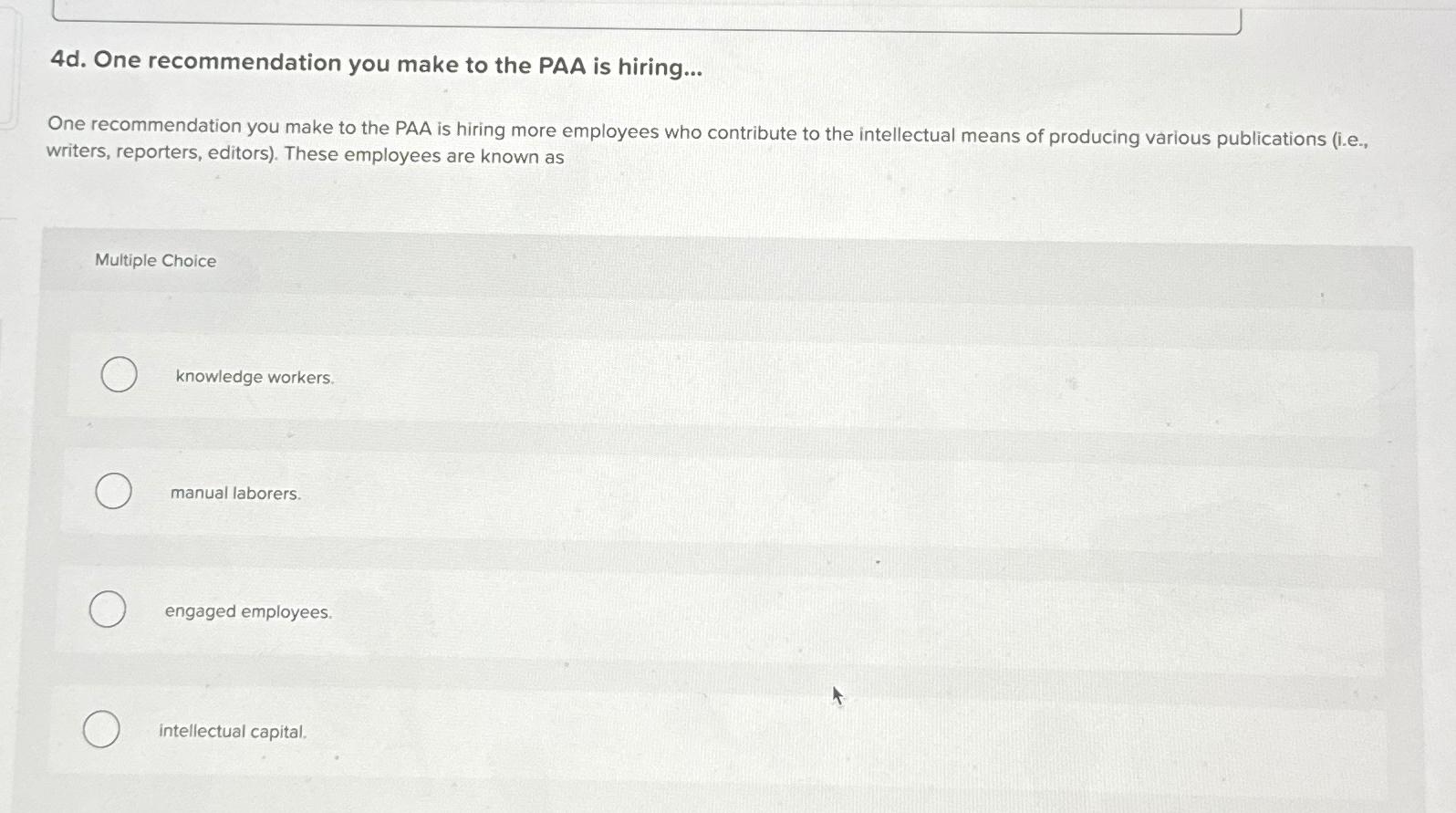Select the 'manual laborers' radio button
The width and height of the screenshot is (1456, 813).
(112, 492)
